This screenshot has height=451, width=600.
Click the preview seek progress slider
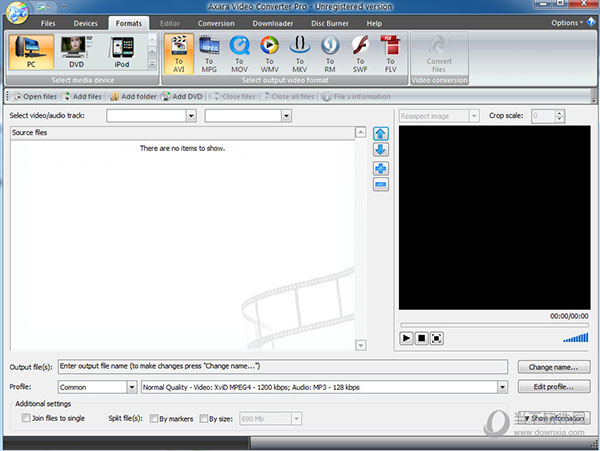494,325
